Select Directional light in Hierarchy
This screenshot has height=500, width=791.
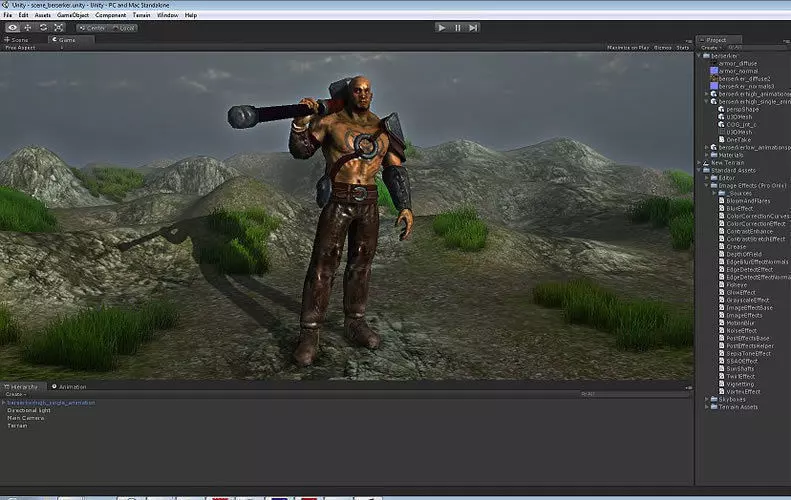pos(29,410)
